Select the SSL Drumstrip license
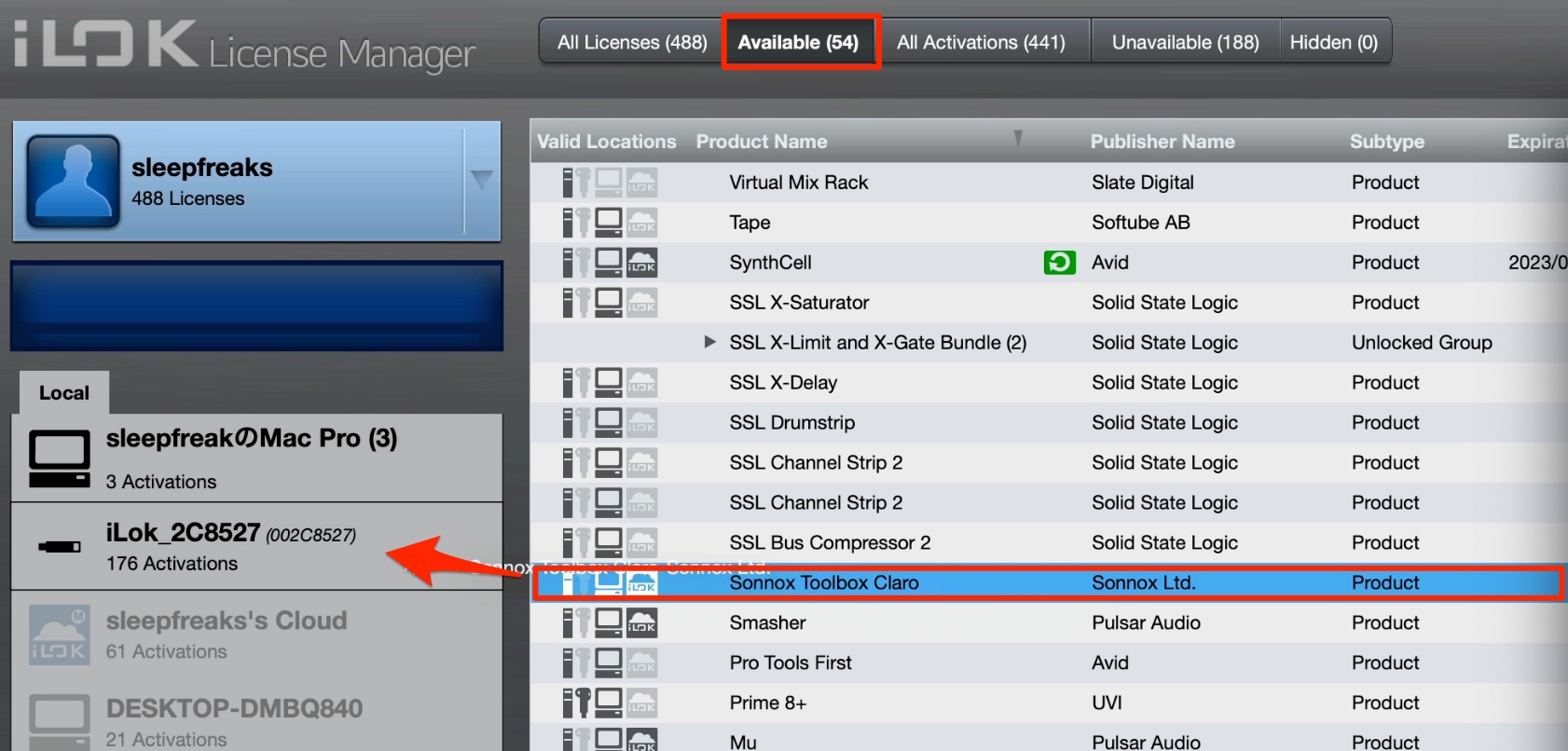This screenshot has height=751, width=1568. point(792,423)
